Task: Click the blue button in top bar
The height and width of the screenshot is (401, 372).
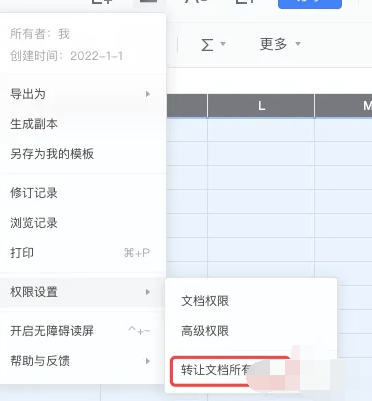Action: [310, 4]
